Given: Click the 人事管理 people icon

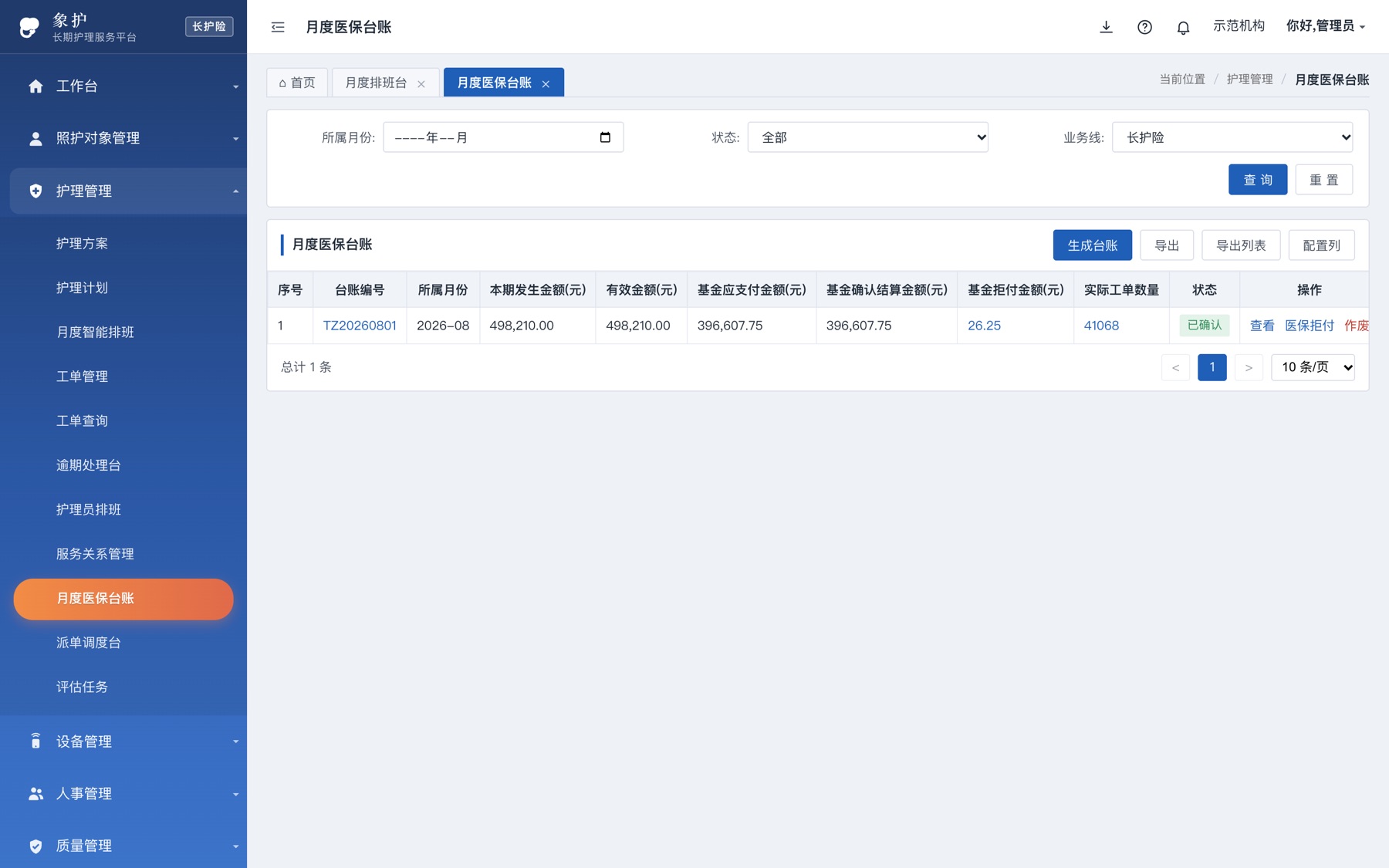Looking at the screenshot, I should [x=35, y=794].
